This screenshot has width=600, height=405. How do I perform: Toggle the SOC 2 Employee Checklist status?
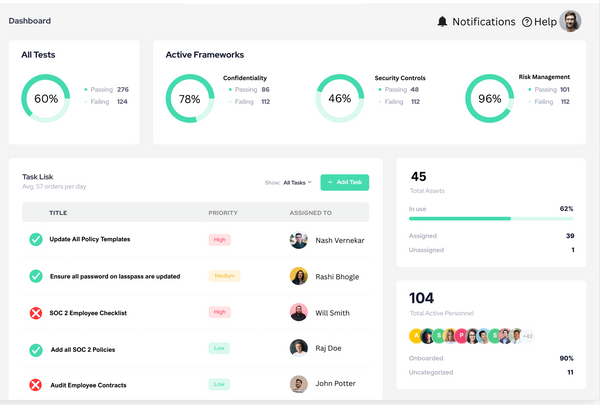click(36, 313)
